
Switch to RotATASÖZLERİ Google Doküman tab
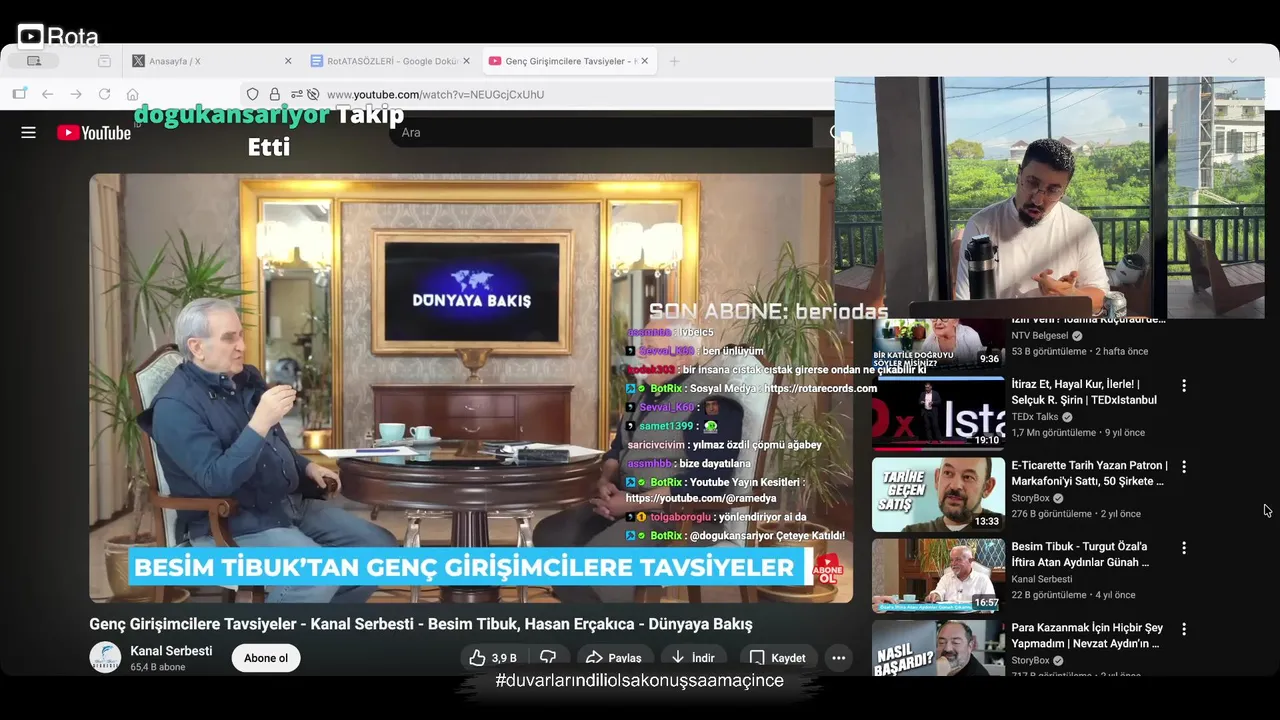[390, 61]
